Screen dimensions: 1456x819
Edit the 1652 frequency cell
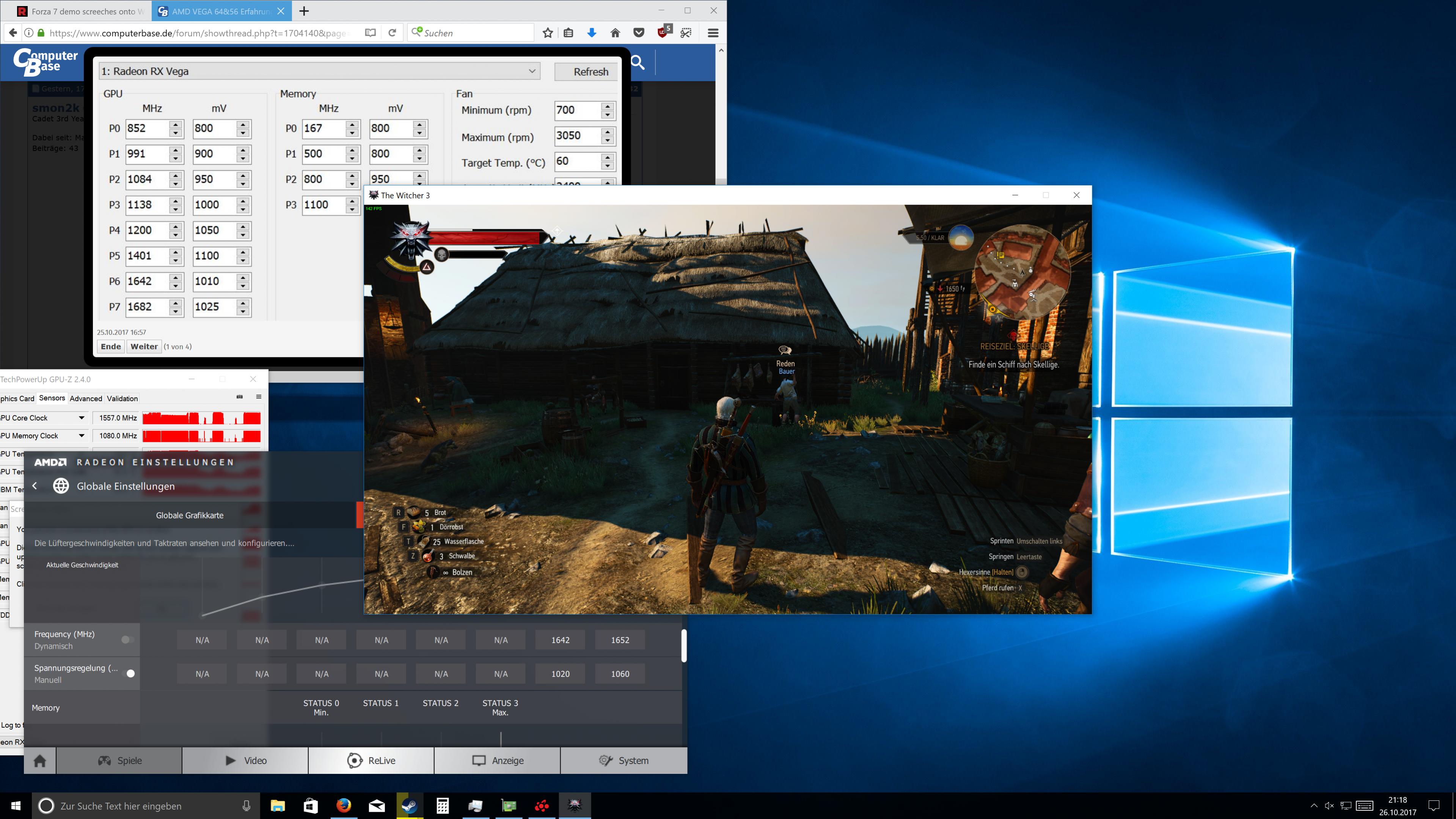tap(620, 640)
